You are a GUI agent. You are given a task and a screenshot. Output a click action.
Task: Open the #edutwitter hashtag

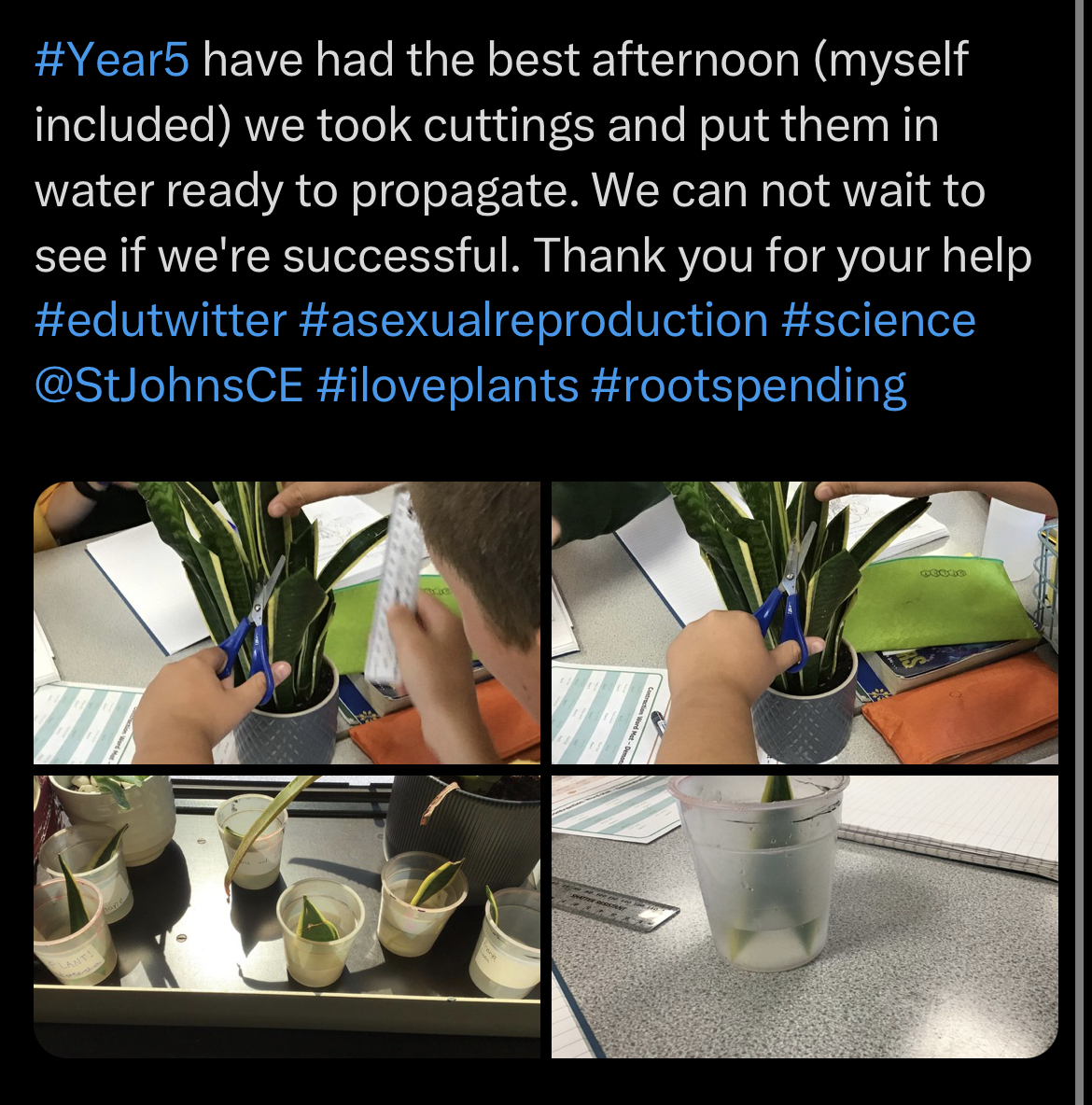click(161, 321)
